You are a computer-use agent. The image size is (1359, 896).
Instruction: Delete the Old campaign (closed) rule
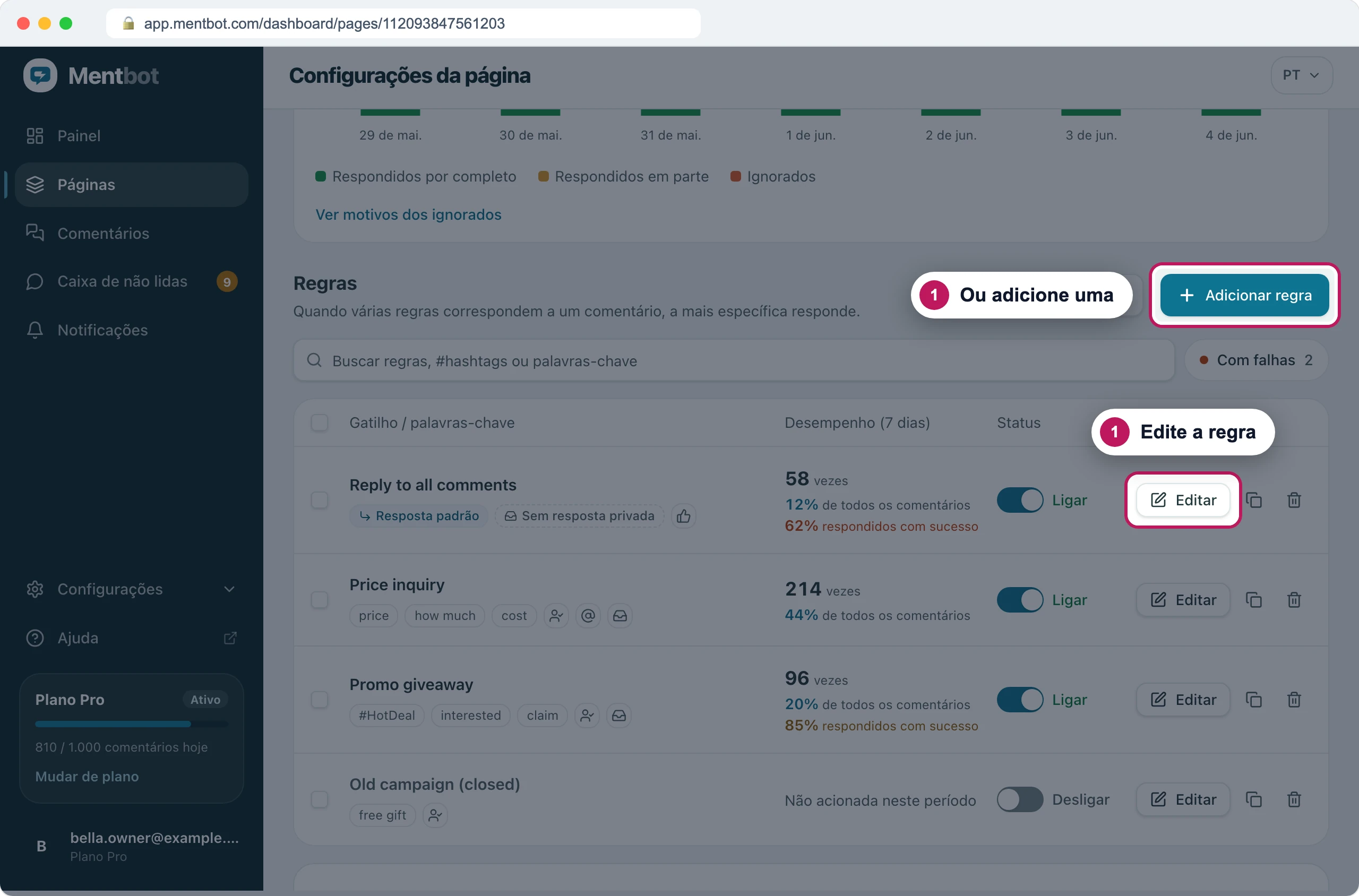(x=1294, y=799)
